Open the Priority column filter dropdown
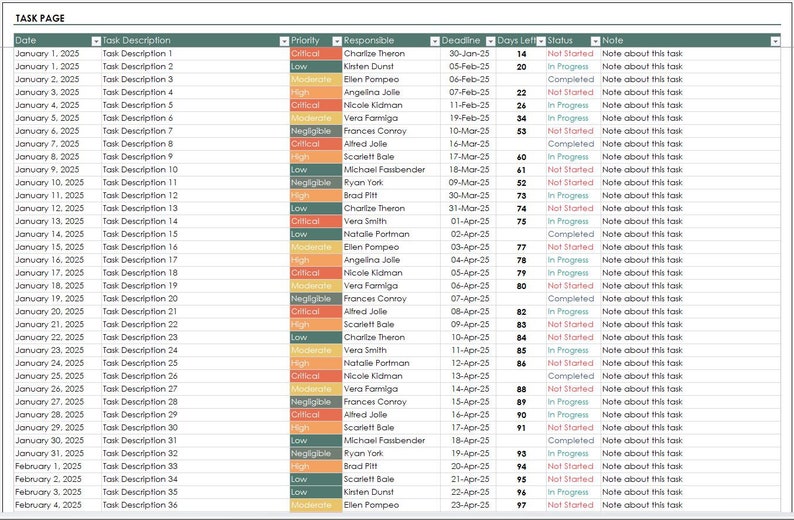 pyautogui.click(x=337, y=41)
